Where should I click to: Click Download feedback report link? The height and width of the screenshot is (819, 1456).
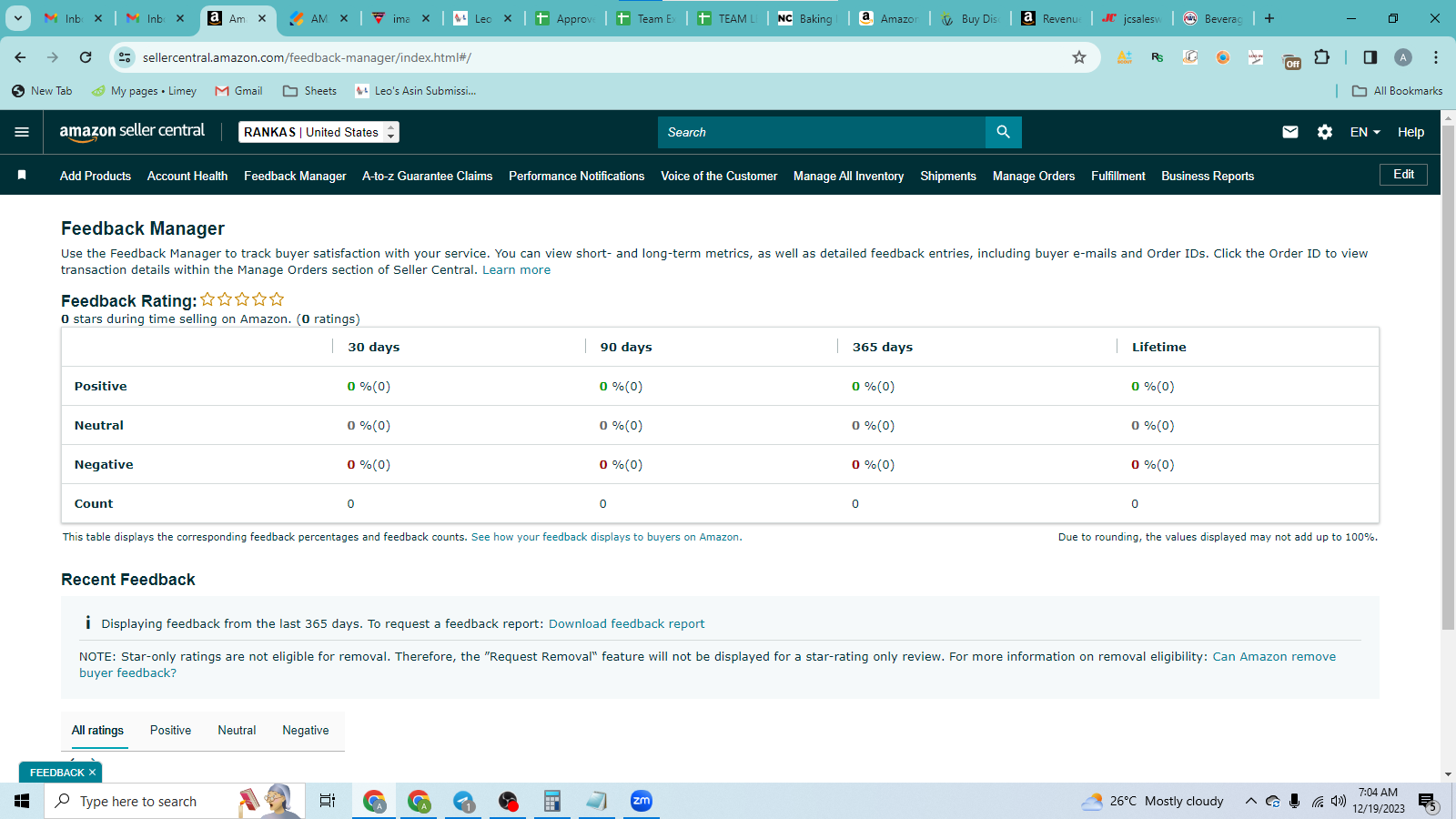click(627, 623)
